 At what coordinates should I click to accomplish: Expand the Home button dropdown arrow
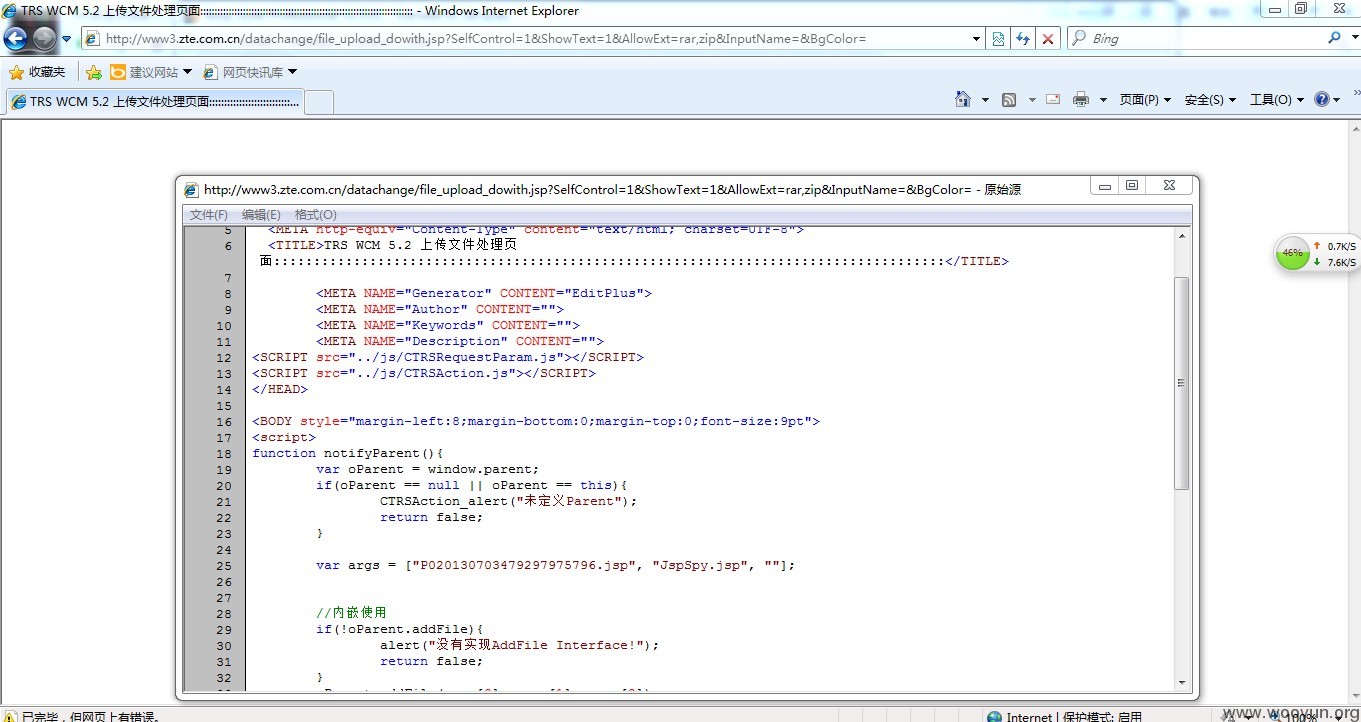[985, 100]
